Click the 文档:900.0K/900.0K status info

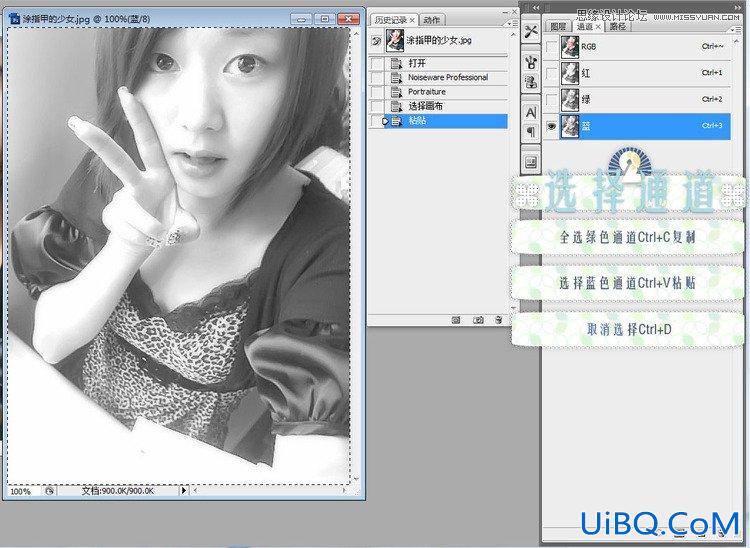[x=118, y=491]
